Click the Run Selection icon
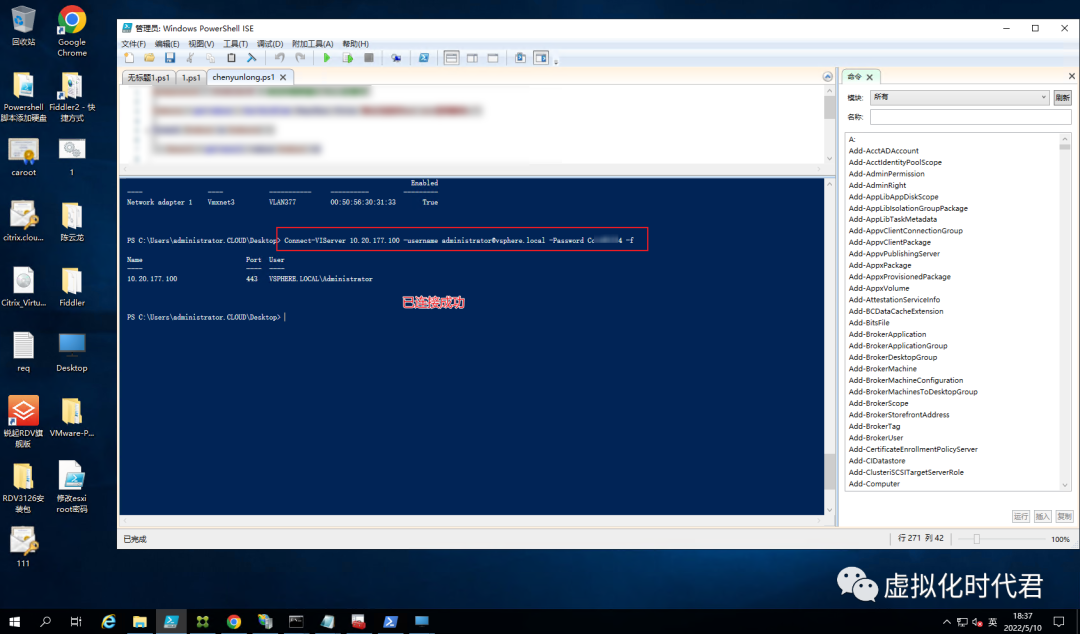 click(348, 59)
